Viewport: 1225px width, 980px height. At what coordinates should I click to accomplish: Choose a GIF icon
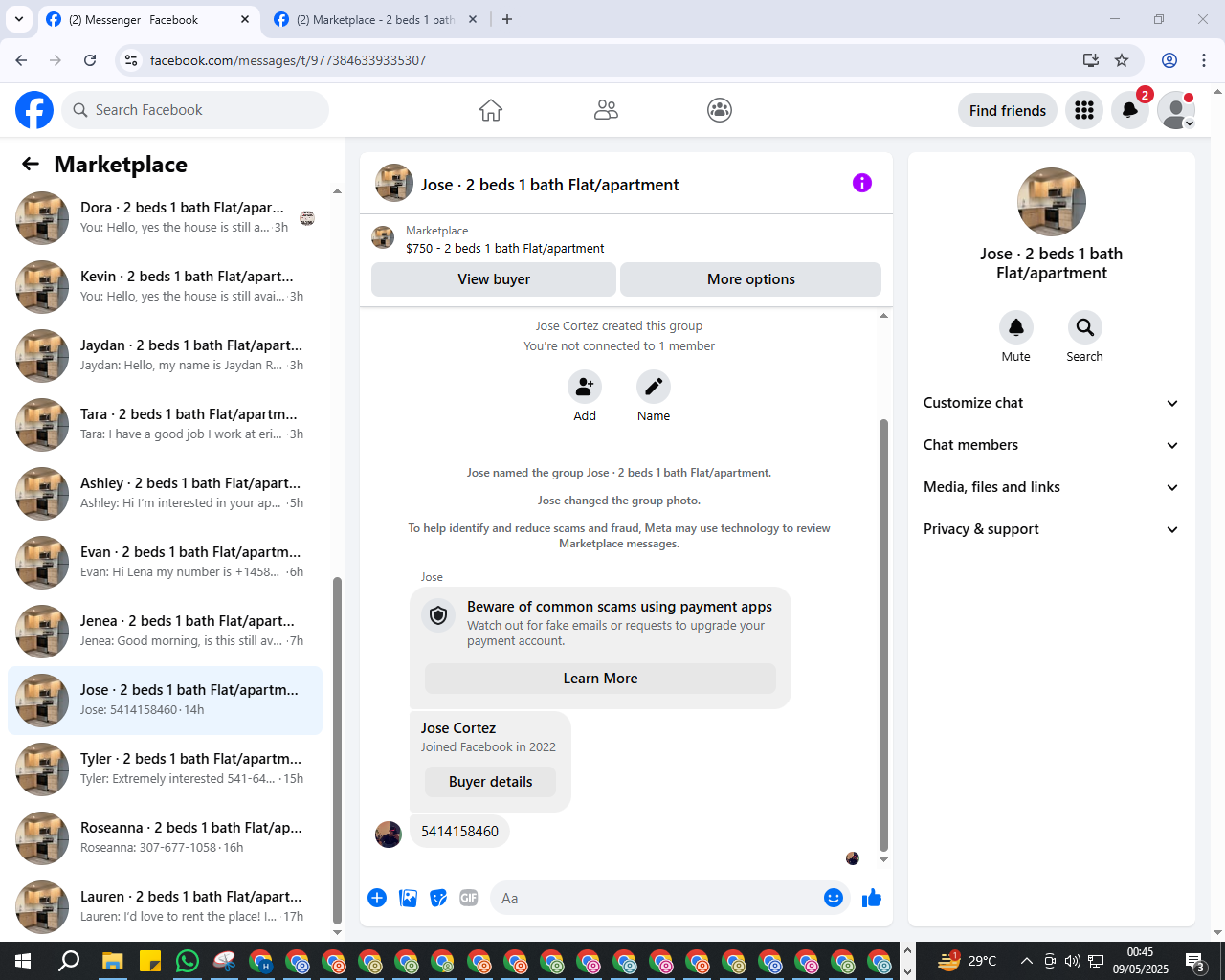(x=469, y=898)
